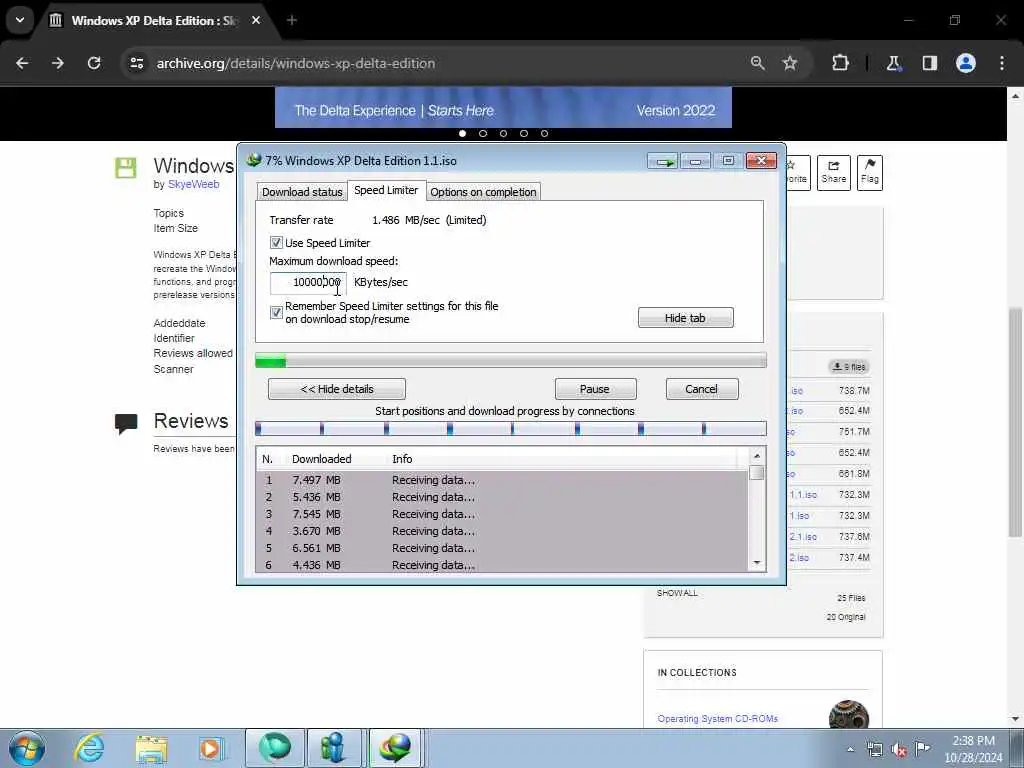The width and height of the screenshot is (1024, 768).
Task: Click the last carousel dot indicator
Action: click(x=544, y=133)
